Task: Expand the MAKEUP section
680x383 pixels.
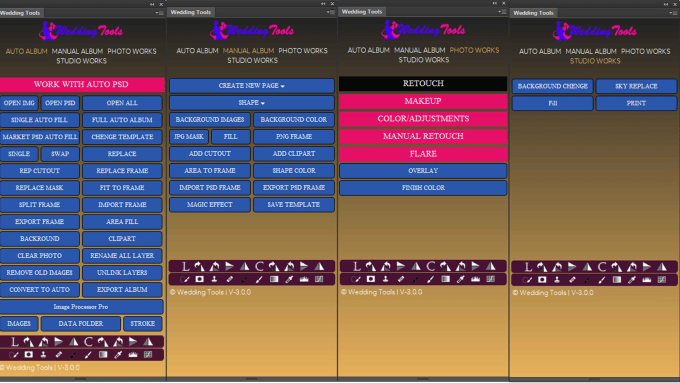Action: tap(423, 101)
